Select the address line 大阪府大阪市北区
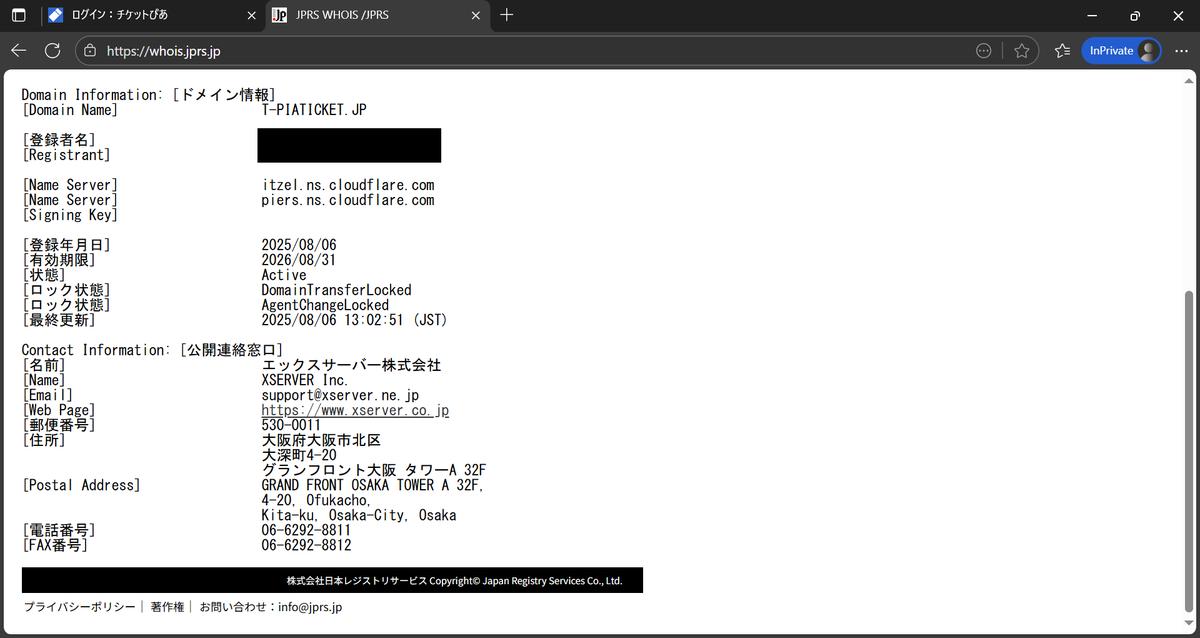The height and width of the screenshot is (638, 1200). (x=321, y=440)
